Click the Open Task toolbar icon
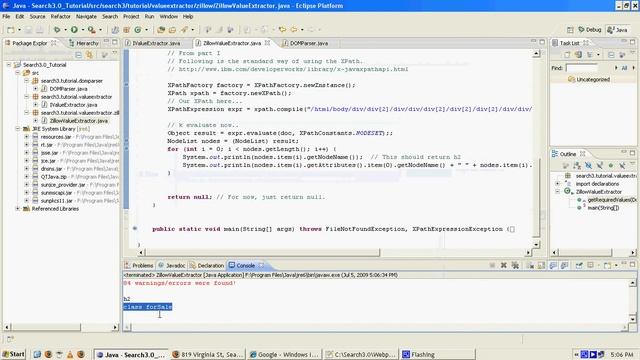 pyautogui.click(x=173, y=30)
